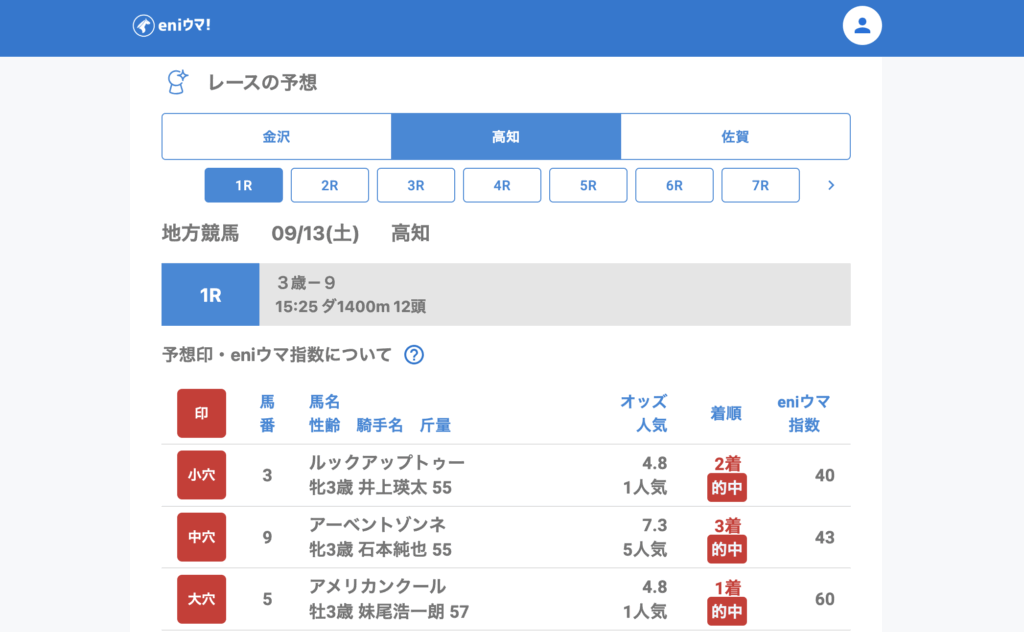Select the 1R race button
This screenshot has width=1024, height=632.
pyautogui.click(x=244, y=185)
